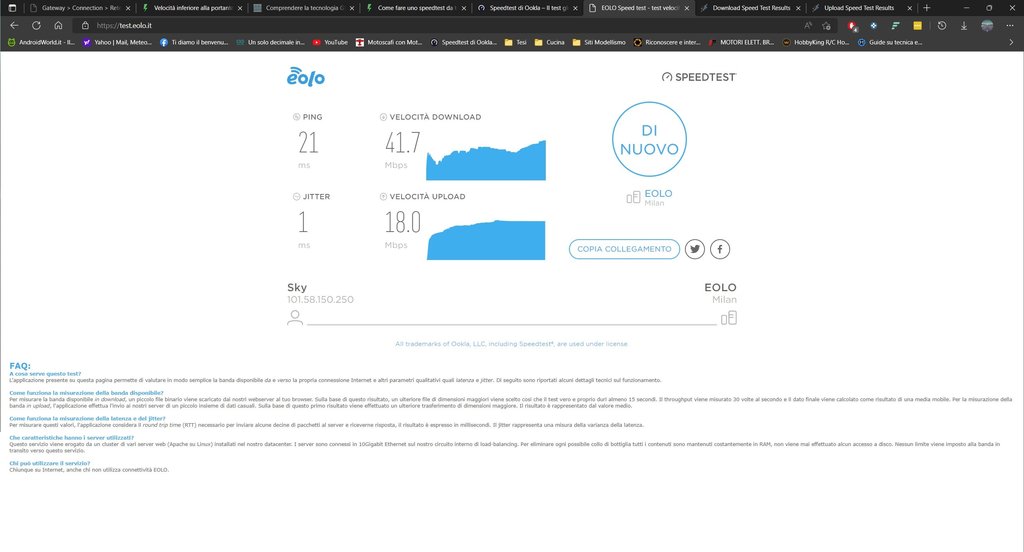Click the upload speed graph

(486, 240)
